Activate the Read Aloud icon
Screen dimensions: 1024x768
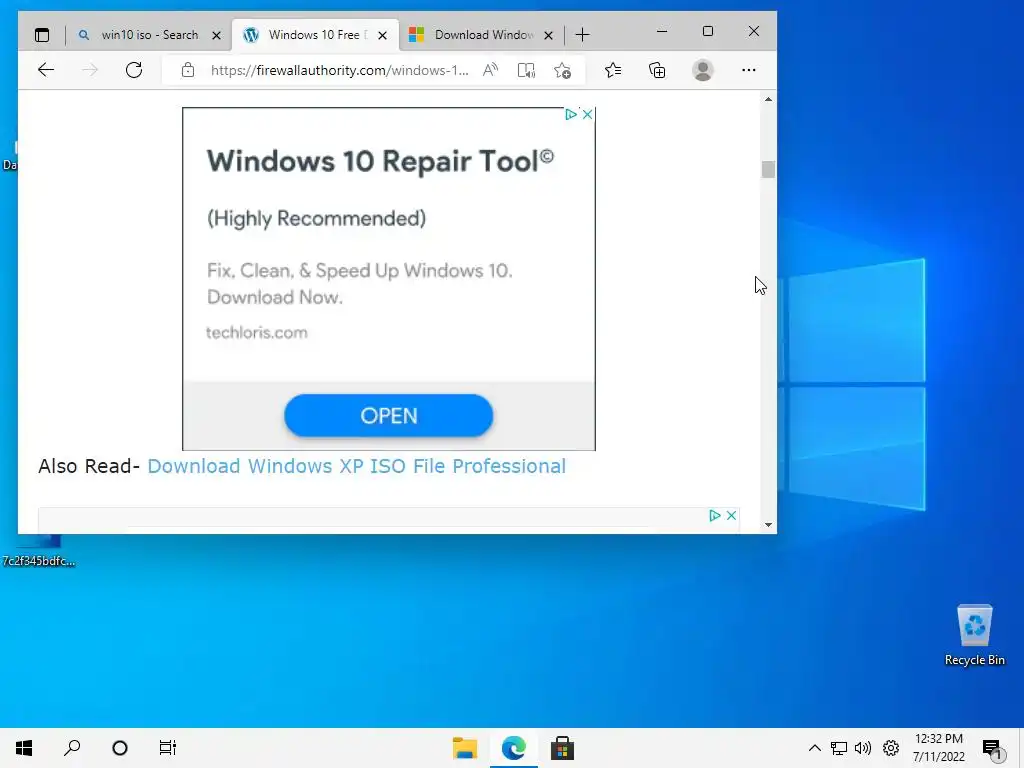(490, 70)
